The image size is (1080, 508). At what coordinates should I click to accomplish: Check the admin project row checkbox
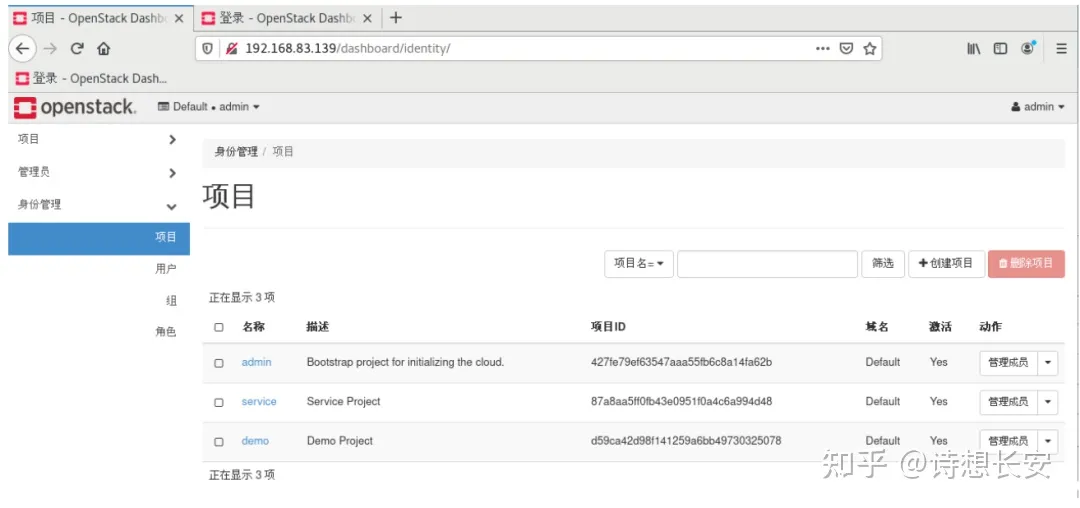(x=219, y=363)
